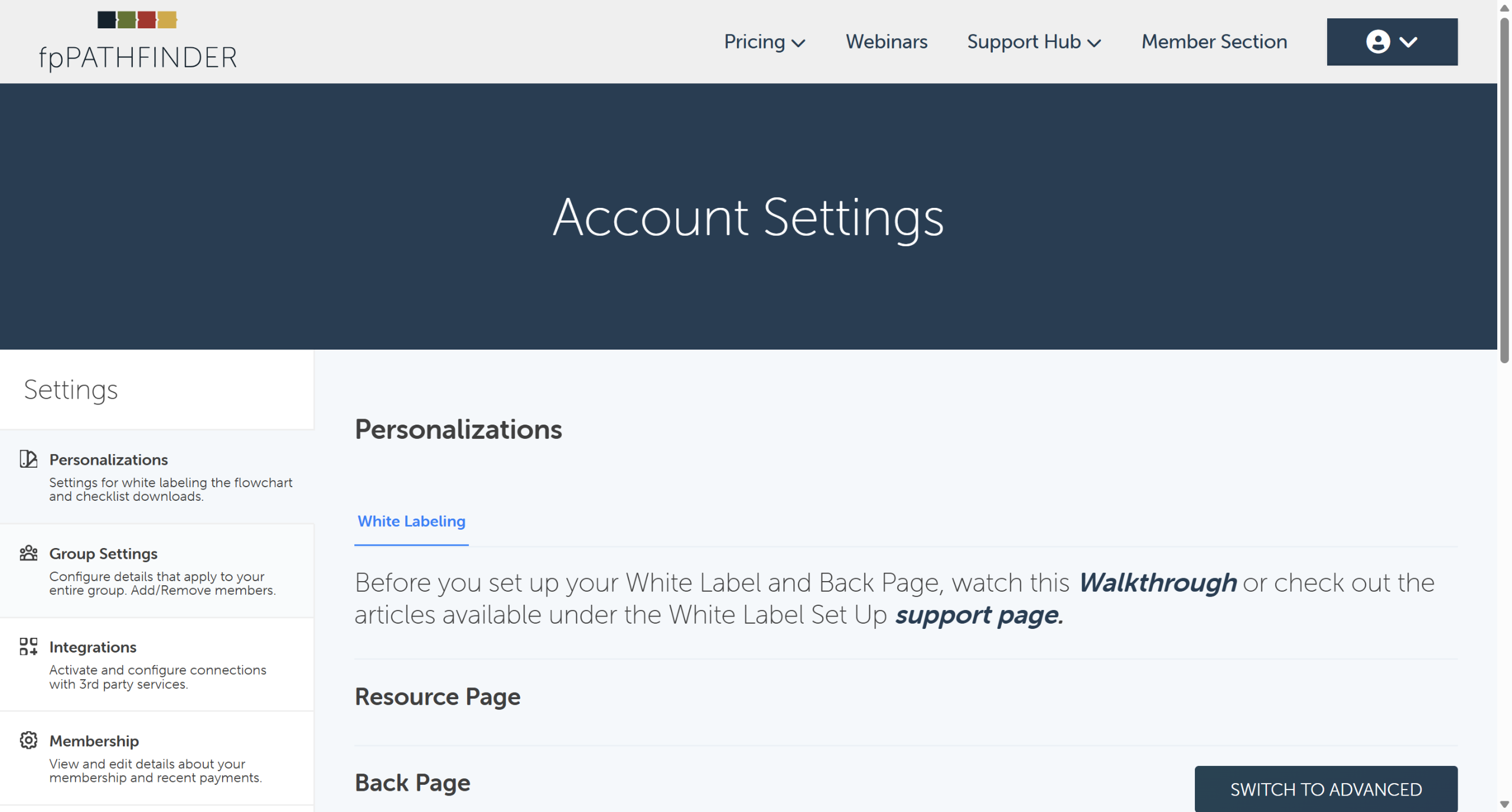Screen dimensions: 1512x812
Task: Open the Walkthrough link
Action: [1157, 583]
